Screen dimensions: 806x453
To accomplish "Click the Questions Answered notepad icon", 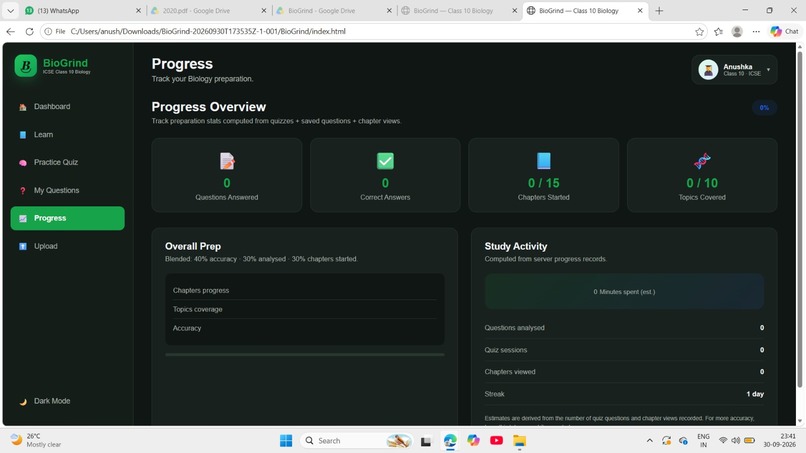I will click(227, 161).
